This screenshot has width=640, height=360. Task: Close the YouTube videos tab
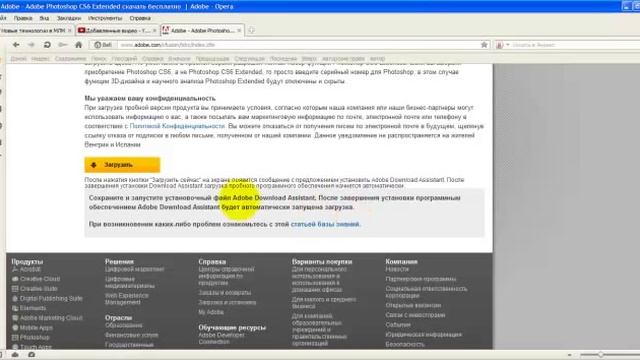(154, 31)
